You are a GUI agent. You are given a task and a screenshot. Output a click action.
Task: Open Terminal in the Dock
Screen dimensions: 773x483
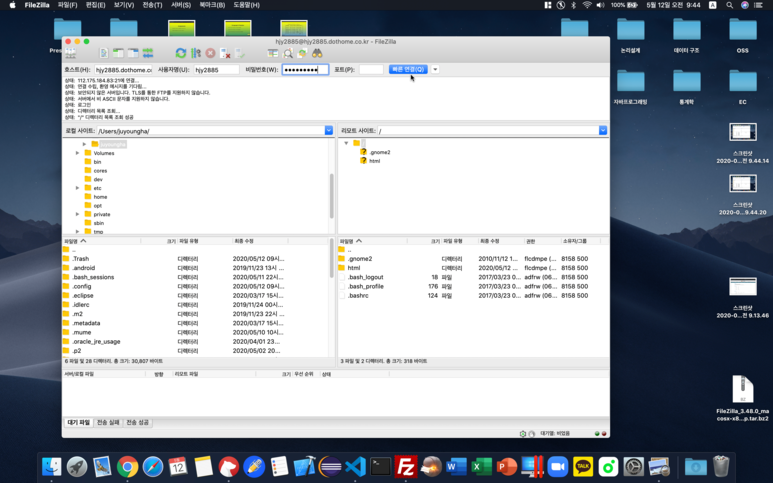click(380, 466)
